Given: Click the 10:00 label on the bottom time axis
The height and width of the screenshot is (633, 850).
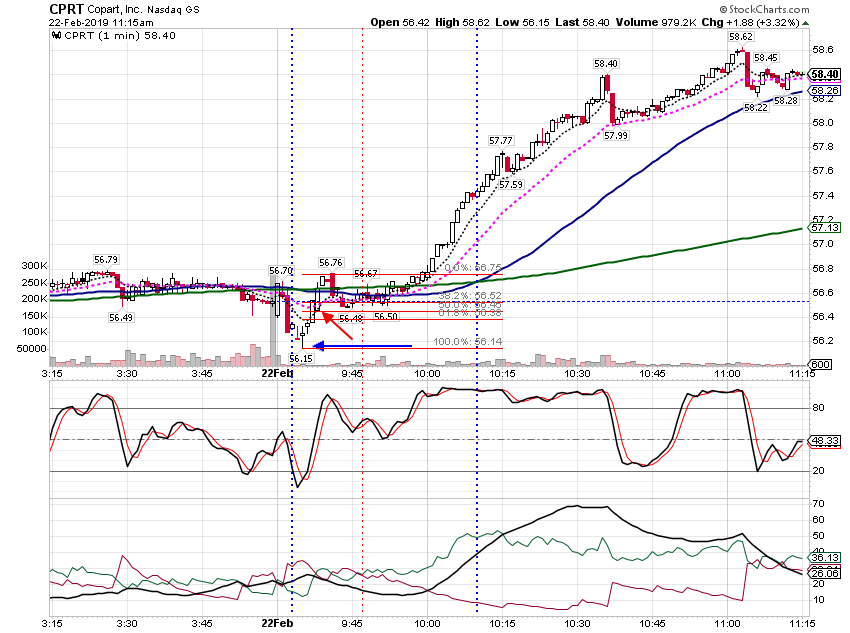Looking at the screenshot, I should pos(427,624).
